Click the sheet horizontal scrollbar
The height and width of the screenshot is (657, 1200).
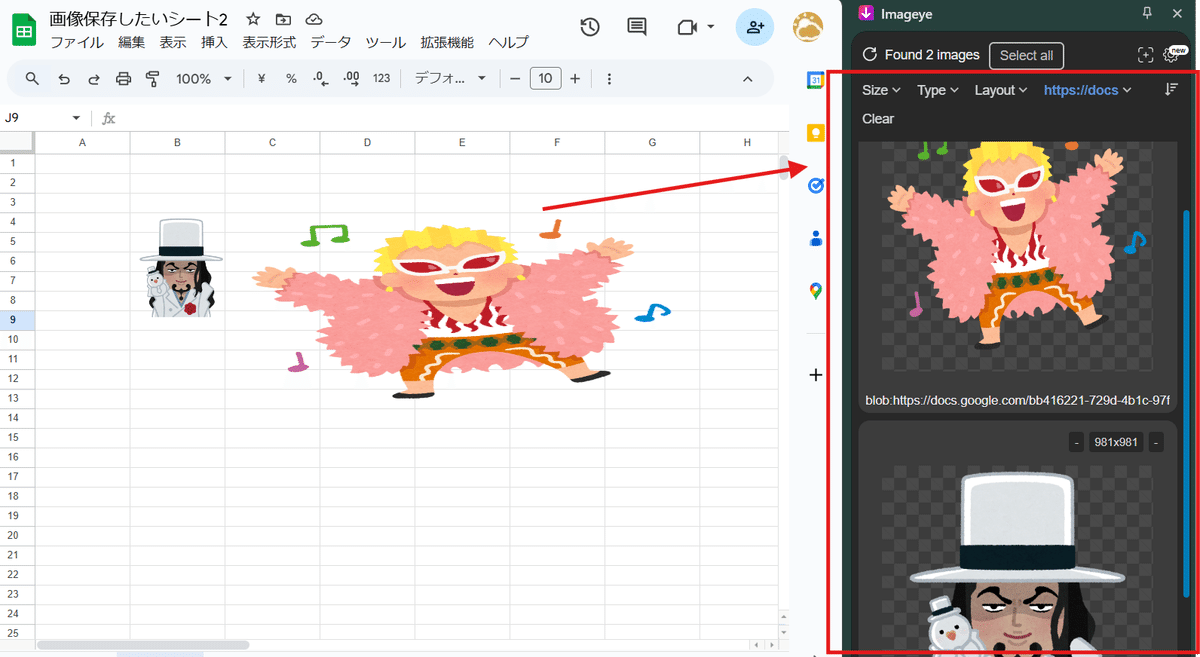coord(143,645)
